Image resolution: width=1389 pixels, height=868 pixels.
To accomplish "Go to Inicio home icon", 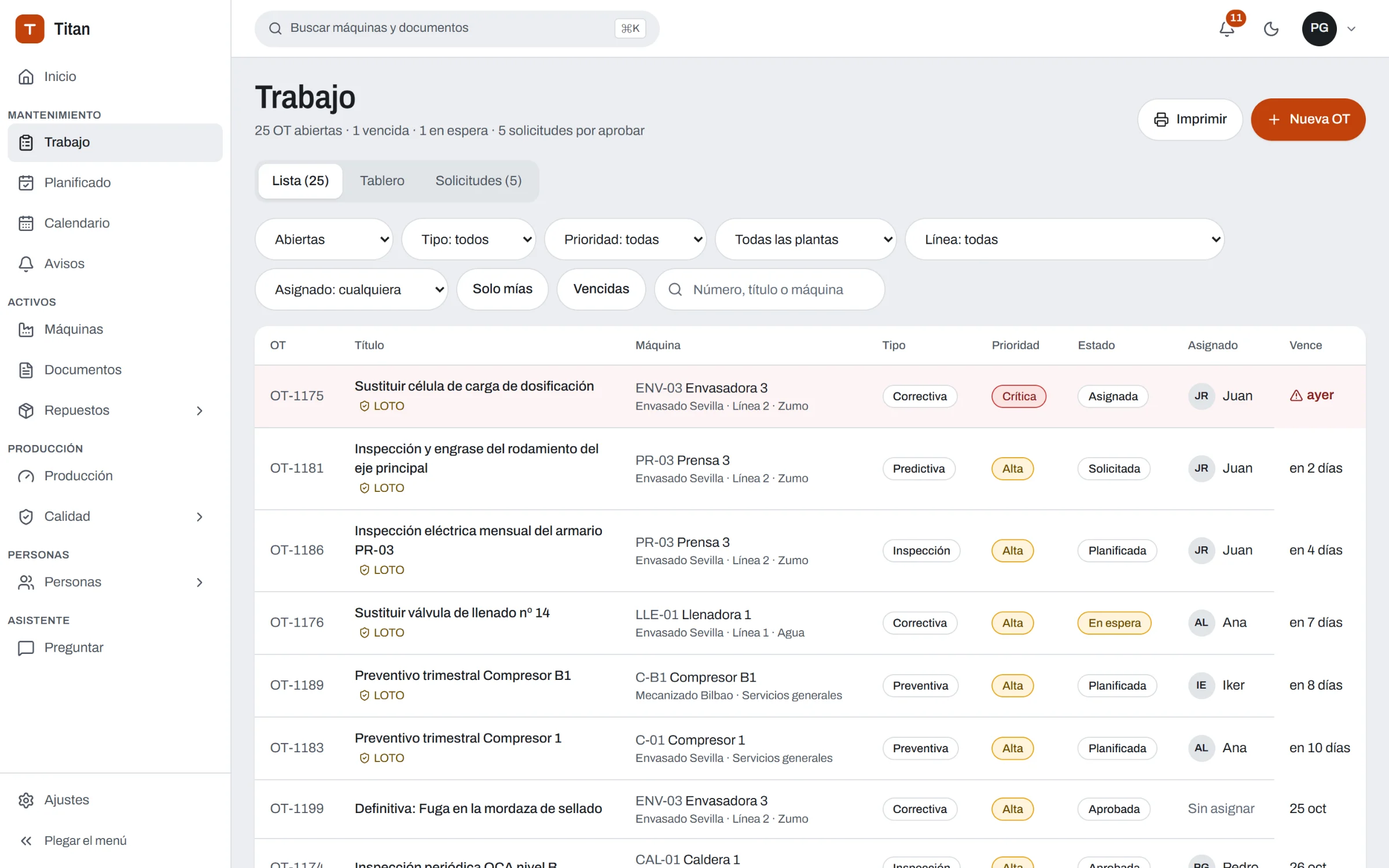I will [26, 76].
